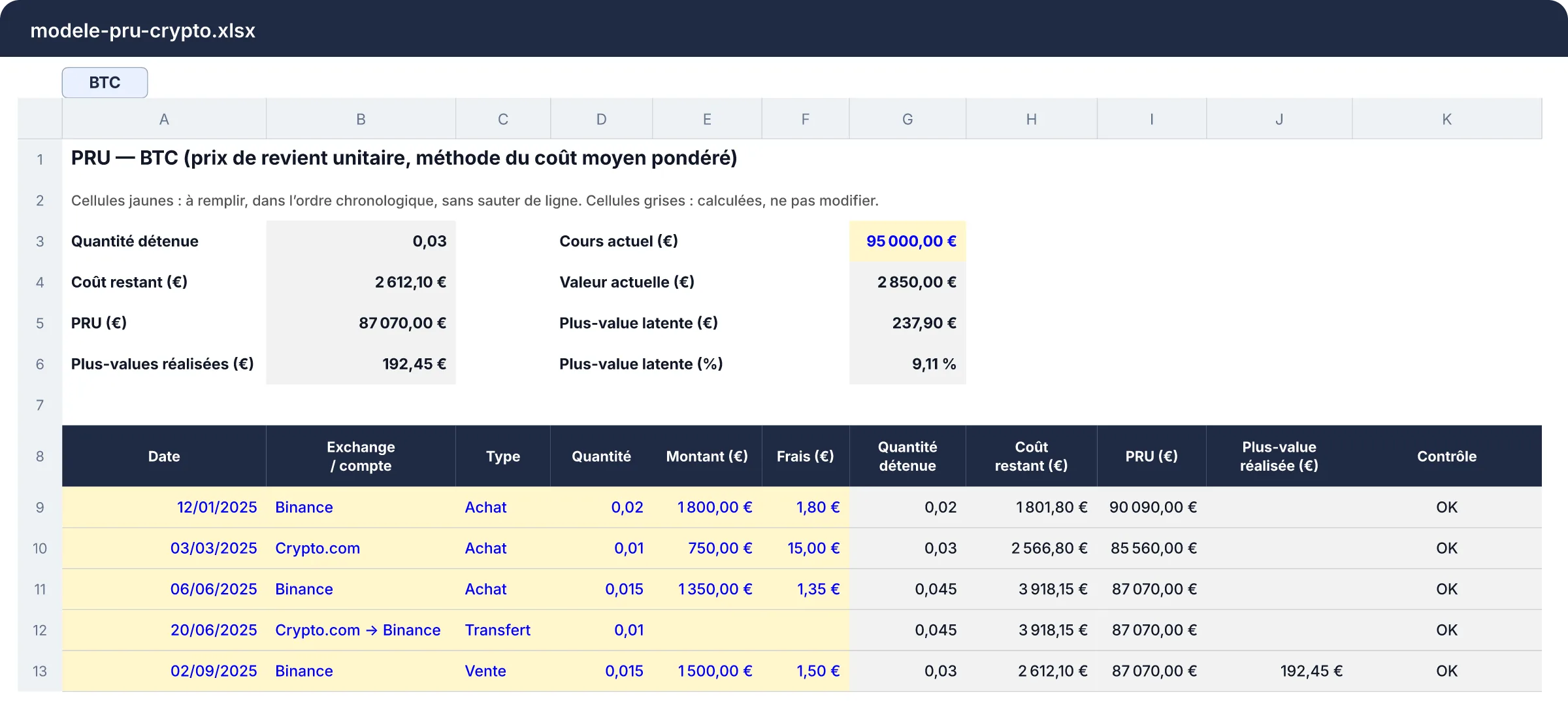The image size is (1568, 727).
Task: Click the Date column header
Action: 164,456
